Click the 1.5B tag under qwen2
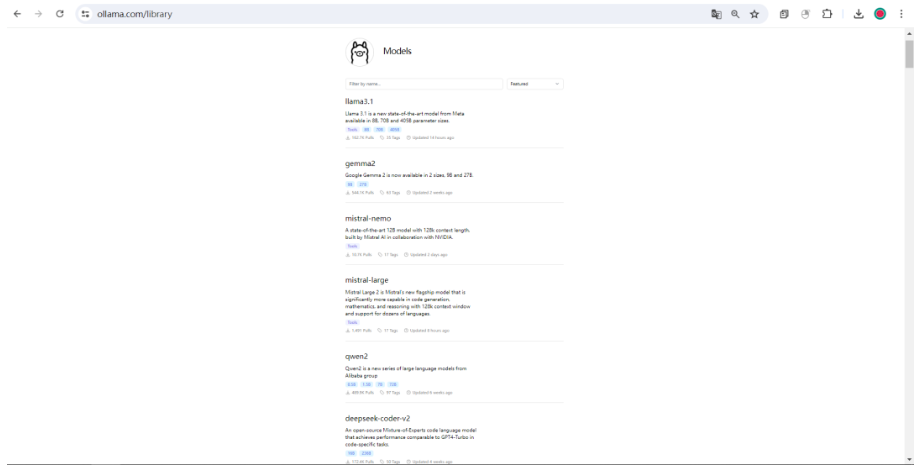This screenshot has width=921, height=470. [x=367, y=385]
